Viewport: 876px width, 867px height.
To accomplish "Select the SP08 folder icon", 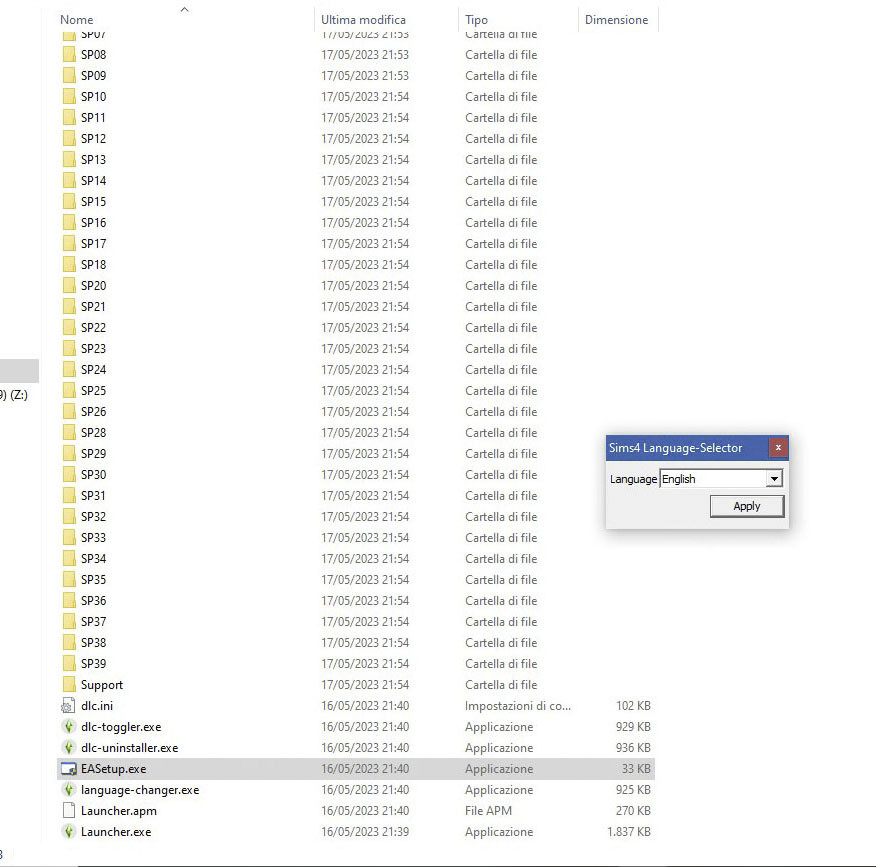I will 68,55.
